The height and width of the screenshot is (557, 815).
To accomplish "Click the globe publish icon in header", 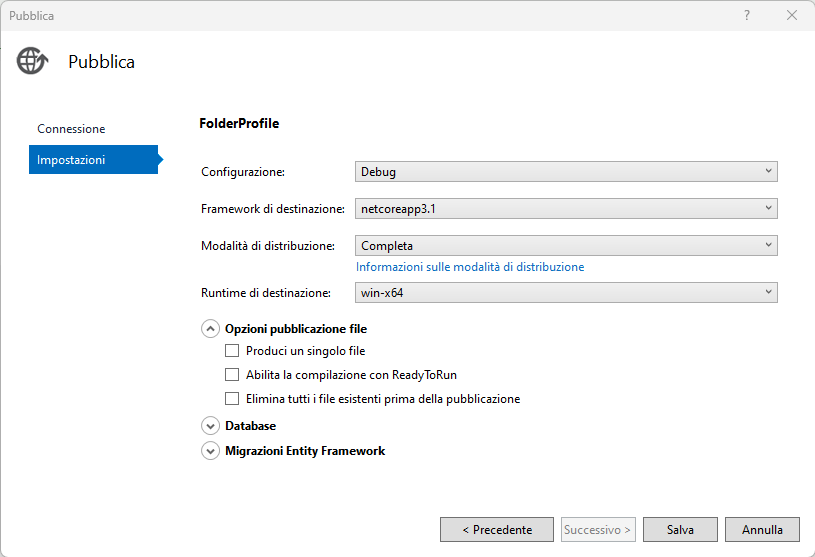I will [32, 61].
